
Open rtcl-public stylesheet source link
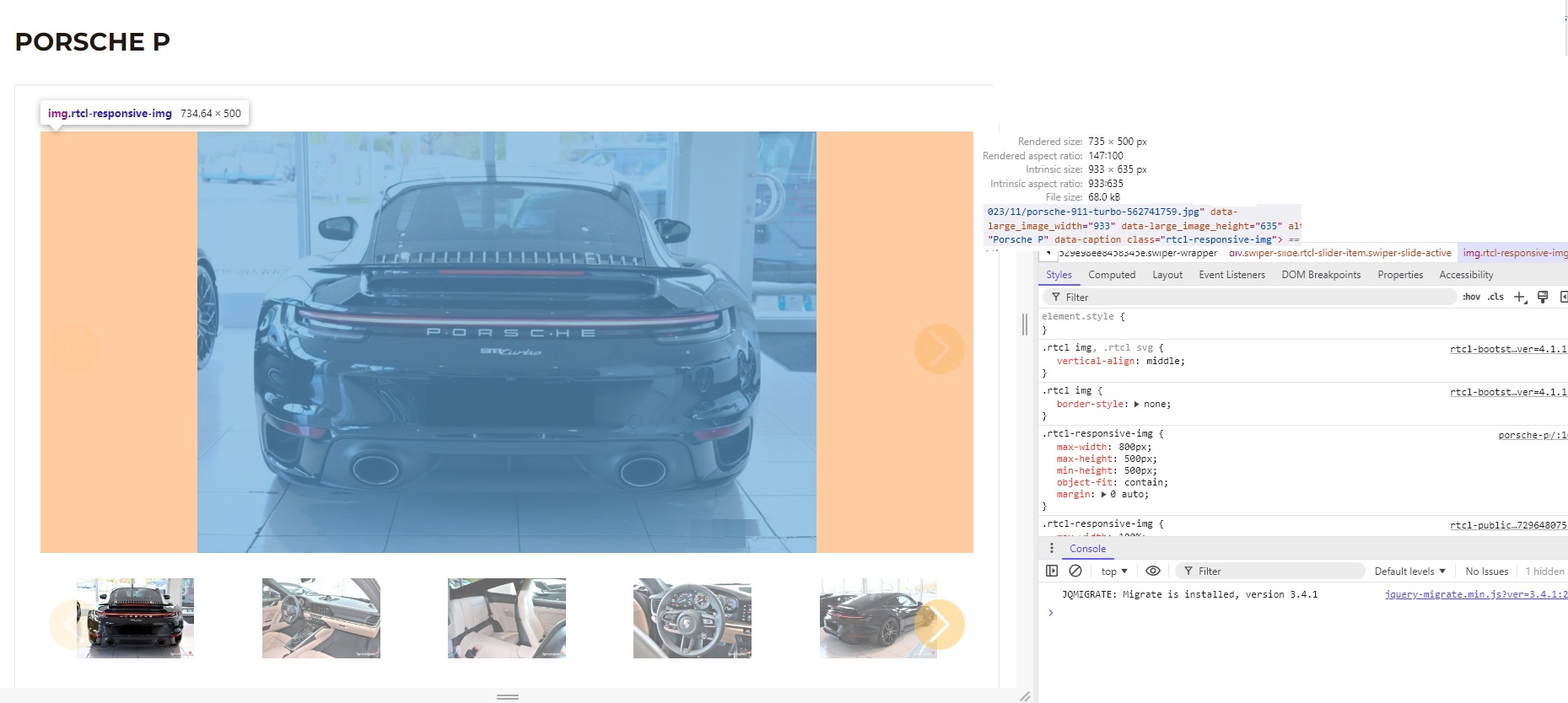coord(1508,525)
